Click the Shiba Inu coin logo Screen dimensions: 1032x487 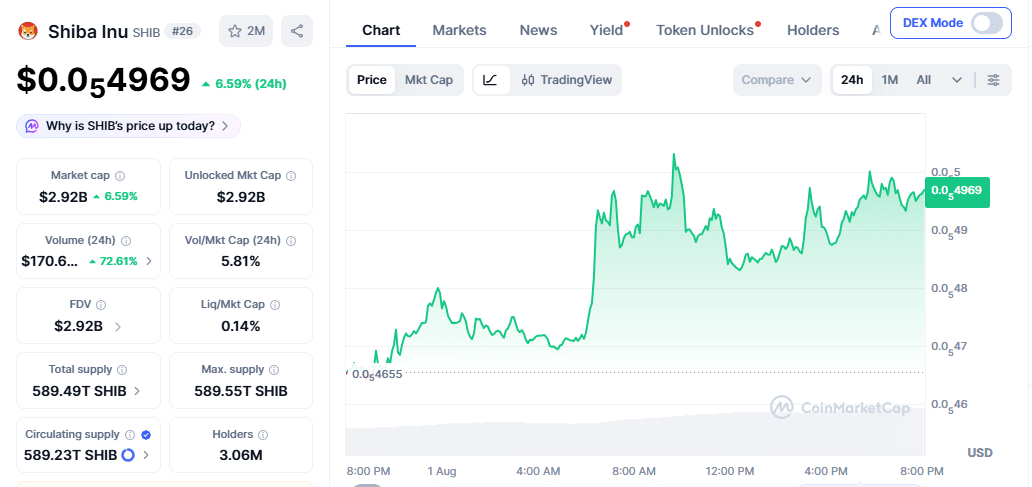(28, 31)
